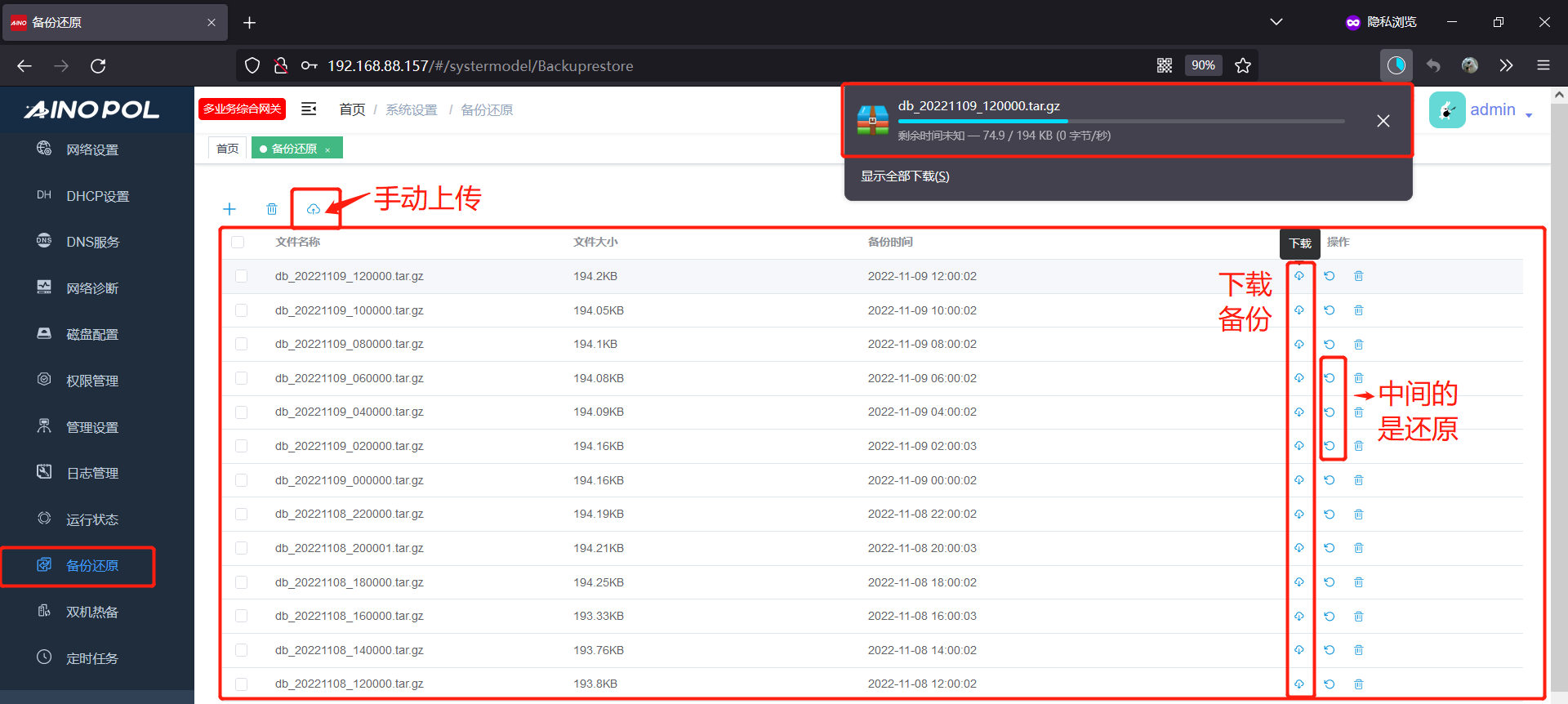Expand the browser tab list chevron
1568x704 pixels.
[x=1276, y=22]
